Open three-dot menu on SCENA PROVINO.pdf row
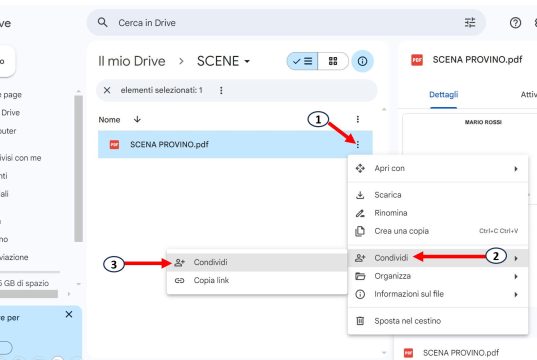 tap(358, 145)
